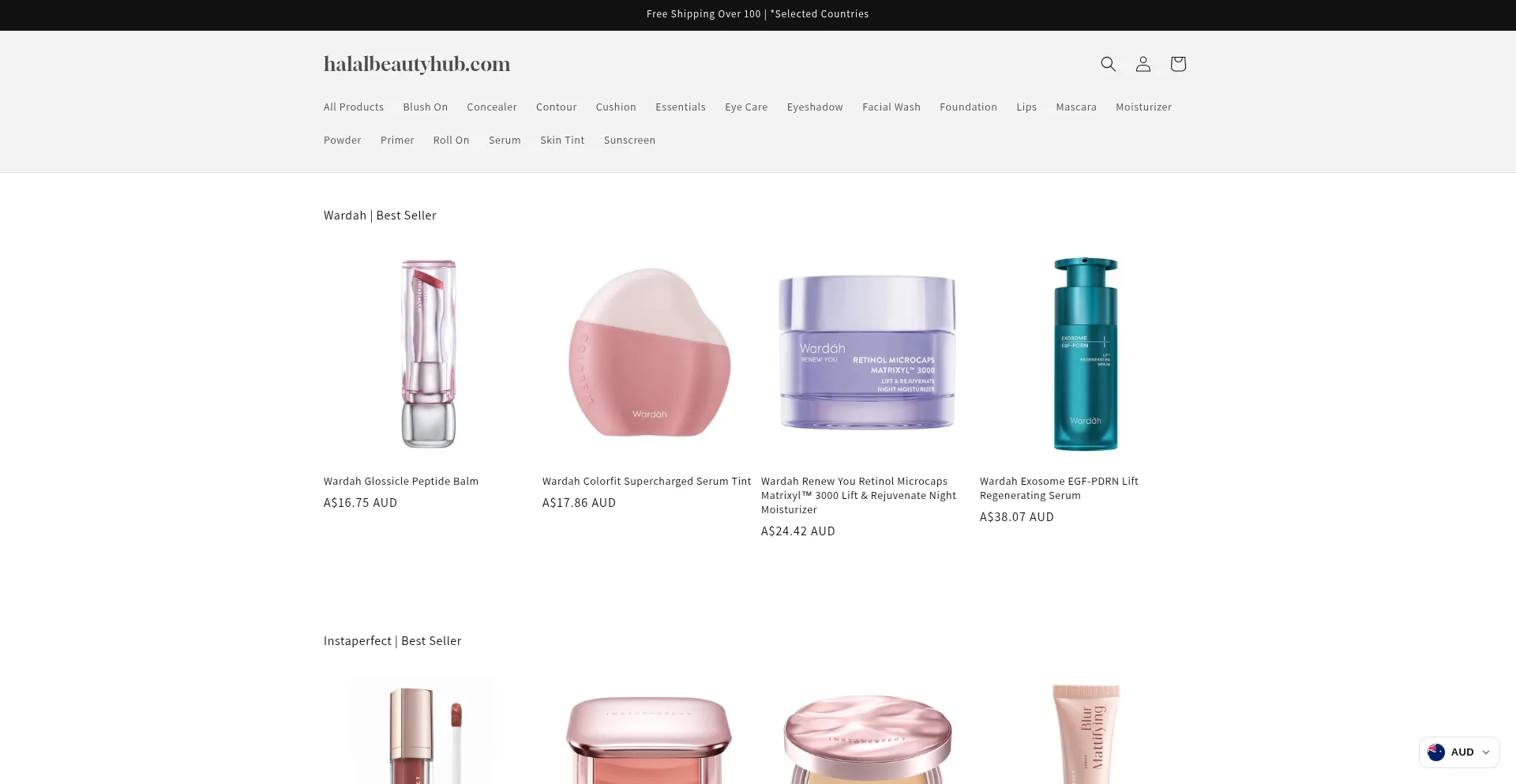The height and width of the screenshot is (784, 1516).
Task: Open Contour category
Action: pyautogui.click(x=557, y=107)
